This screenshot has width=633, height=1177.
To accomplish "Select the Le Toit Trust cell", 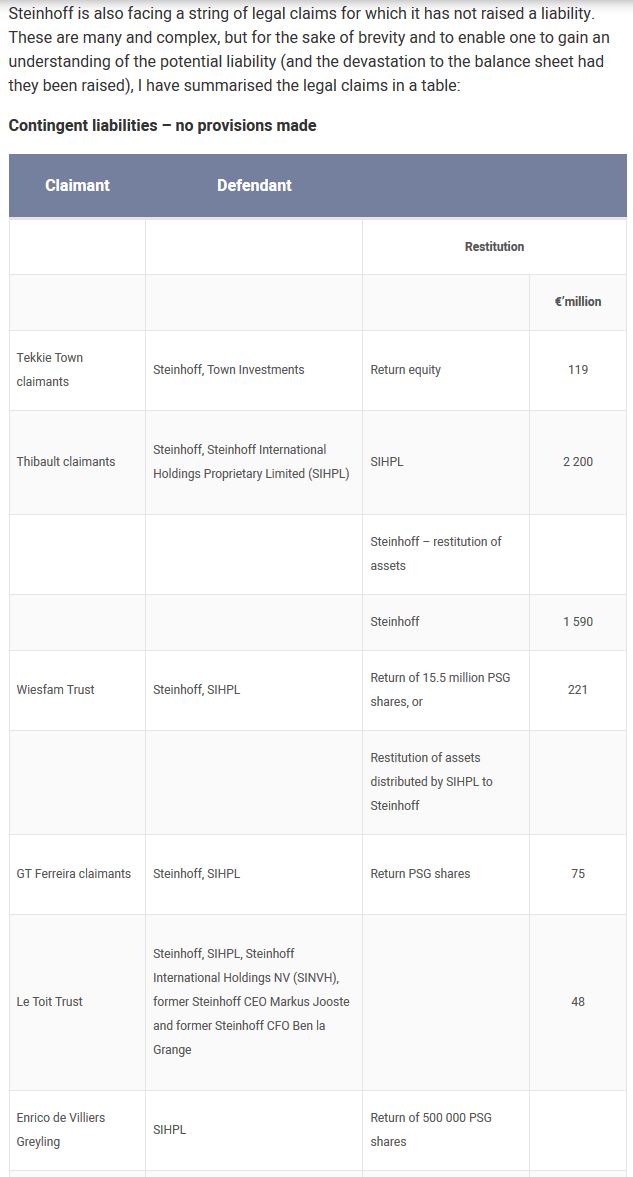I will pos(50,1002).
